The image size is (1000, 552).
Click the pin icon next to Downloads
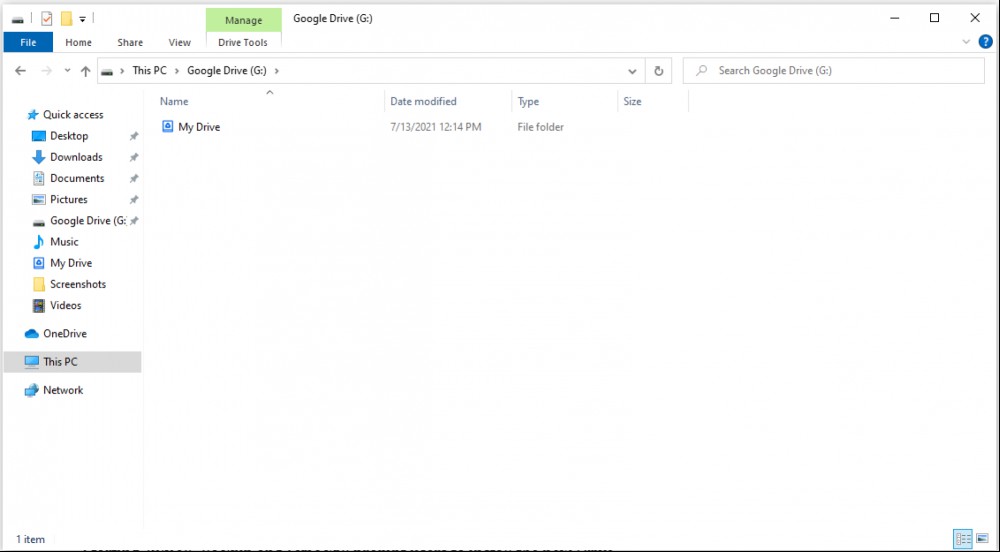click(134, 157)
